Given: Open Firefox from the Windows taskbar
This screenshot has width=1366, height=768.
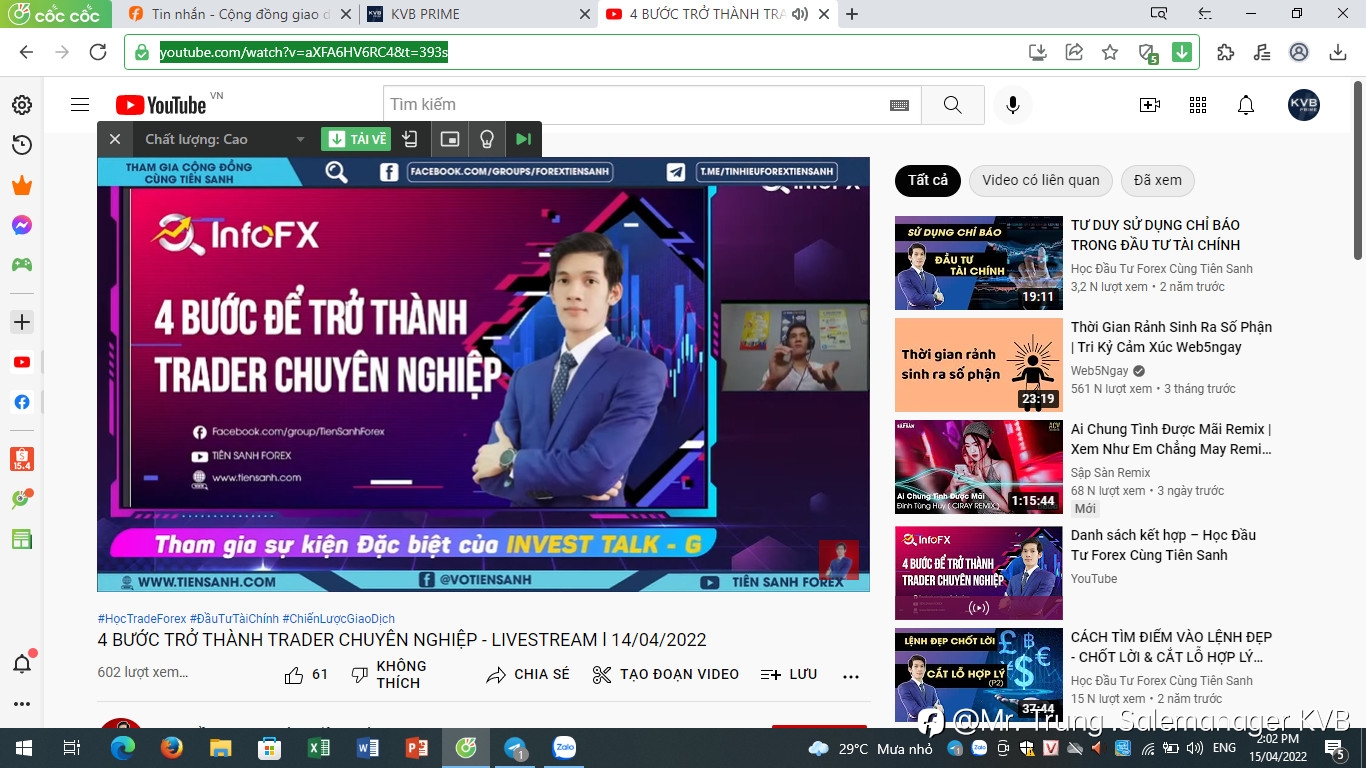Looking at the screenshot, I should click(x=172, y=748).
